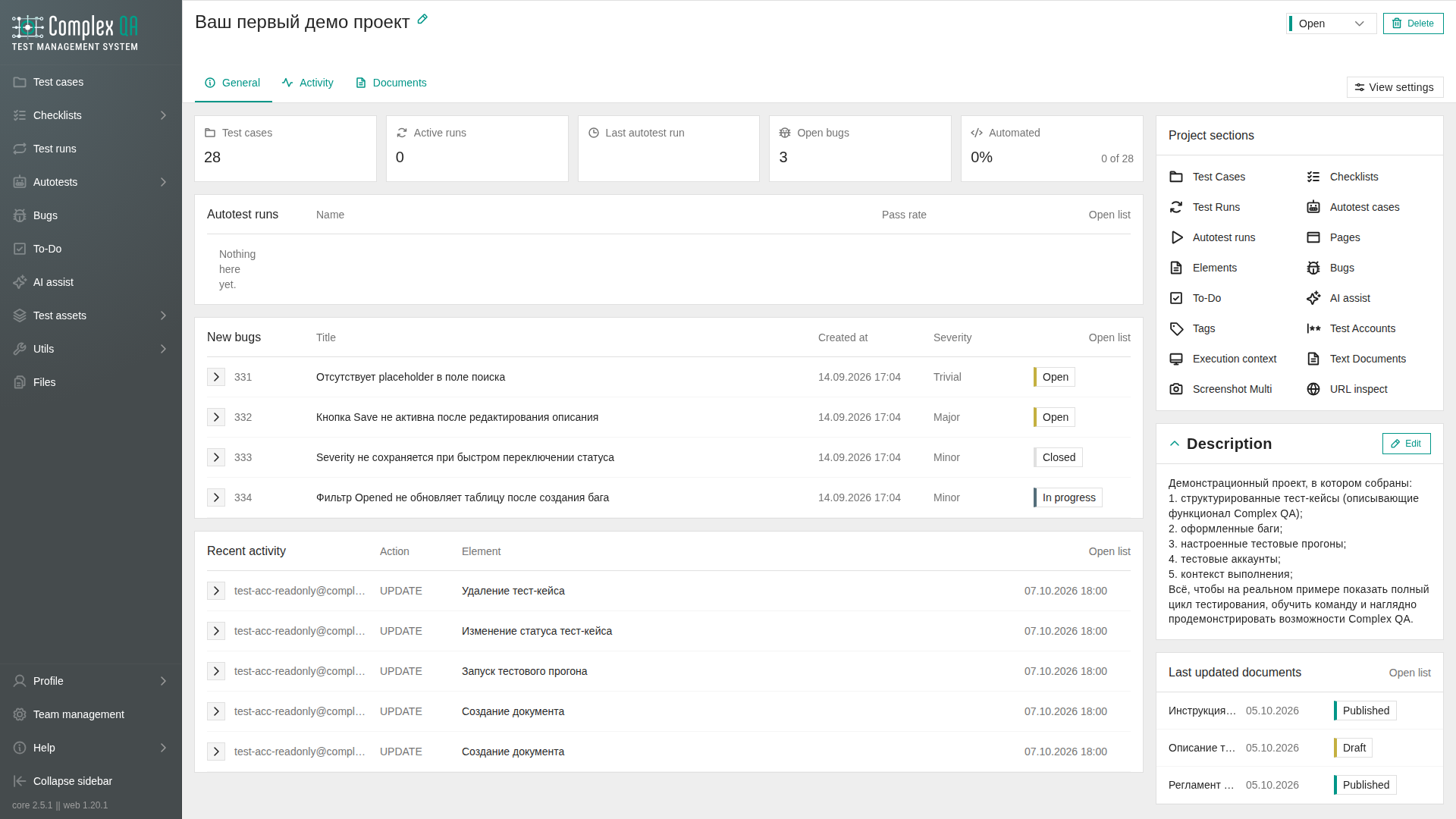Open Test Accounts in Project sections
This screenshot has width=1456, height=819.
(x=1351, y=328)
